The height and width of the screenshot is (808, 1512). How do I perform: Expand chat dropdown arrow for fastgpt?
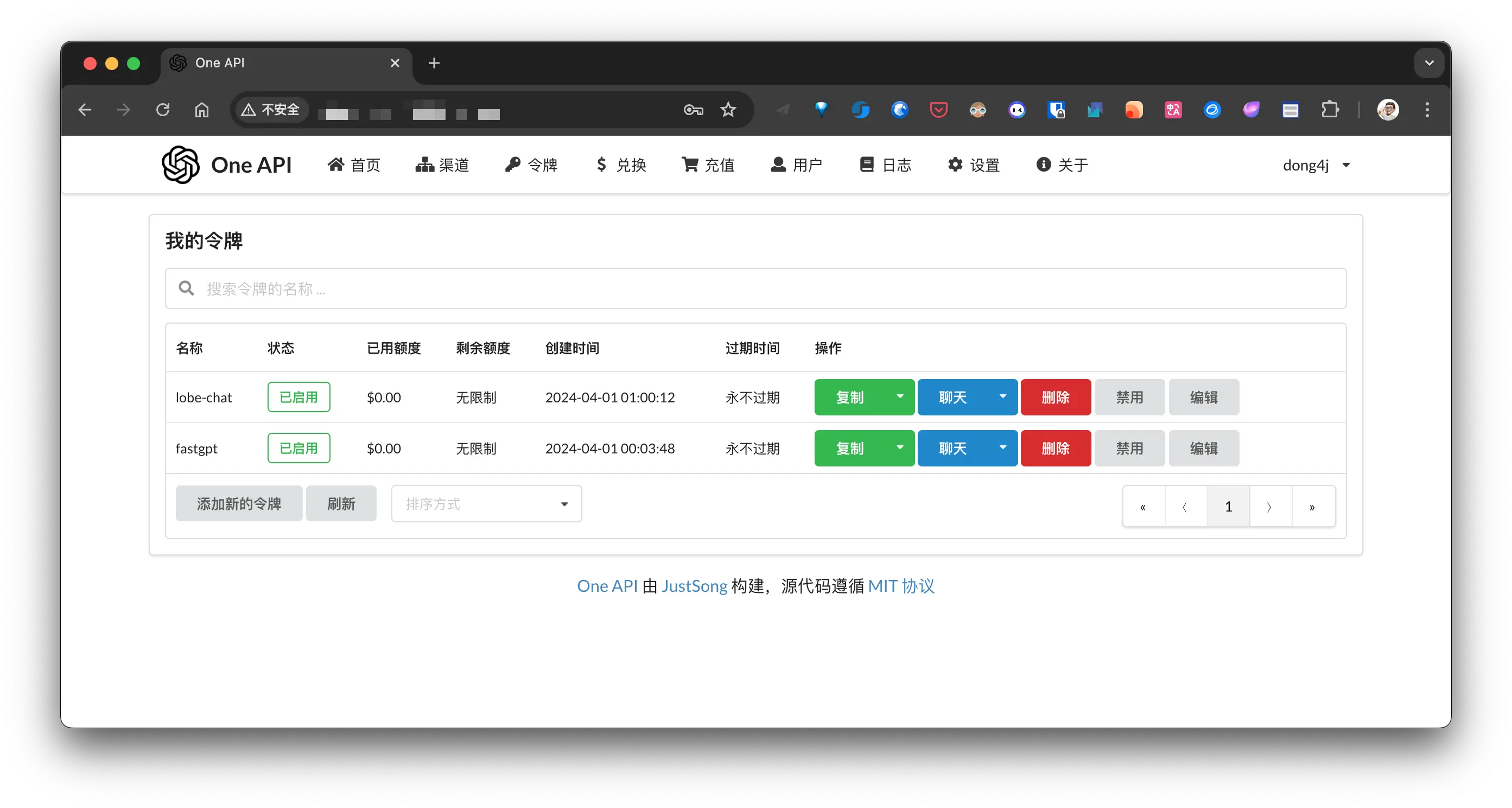[1002, 448]
